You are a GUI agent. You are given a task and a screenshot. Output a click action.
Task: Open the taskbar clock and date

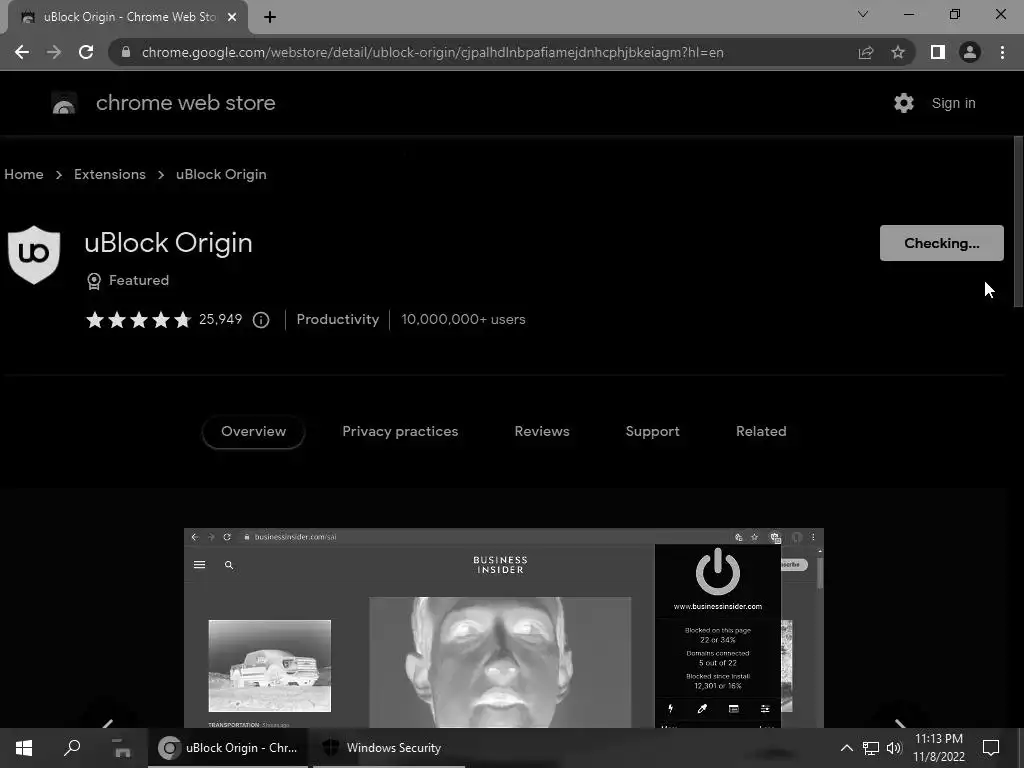[x=938, y=748]
